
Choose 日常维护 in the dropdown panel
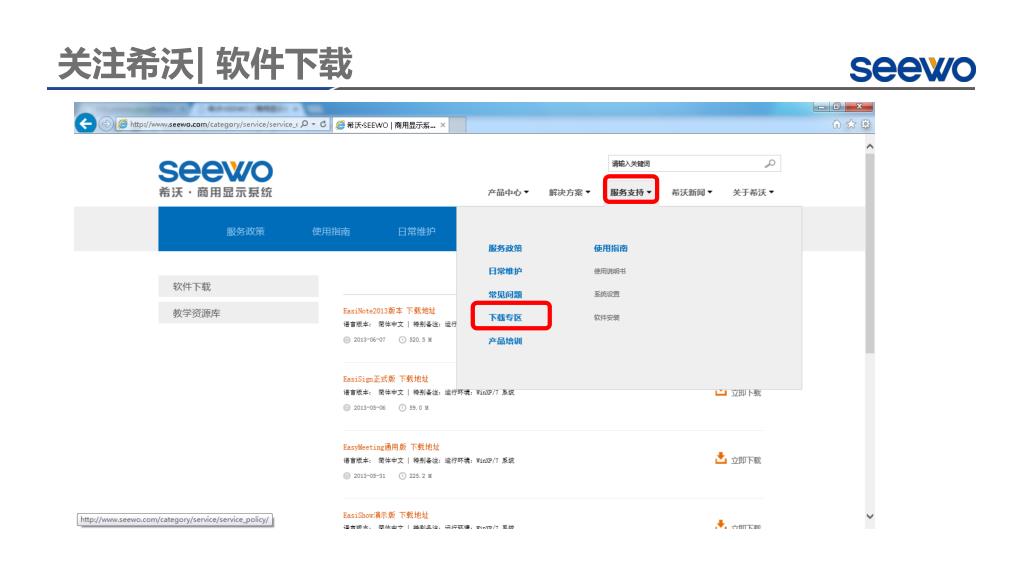click(505, 271)
